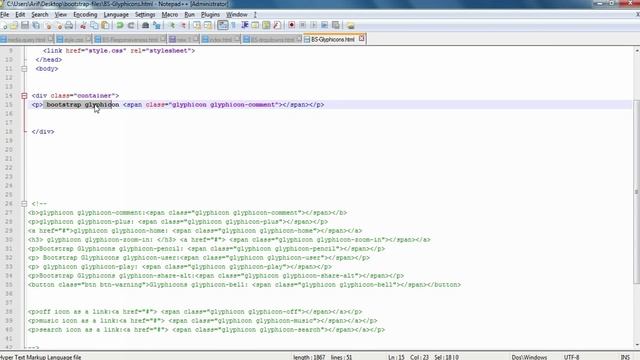Save the file with the Save icon
Image resolution: width=640 pixels, height=360 pixels.
(25, 26)
